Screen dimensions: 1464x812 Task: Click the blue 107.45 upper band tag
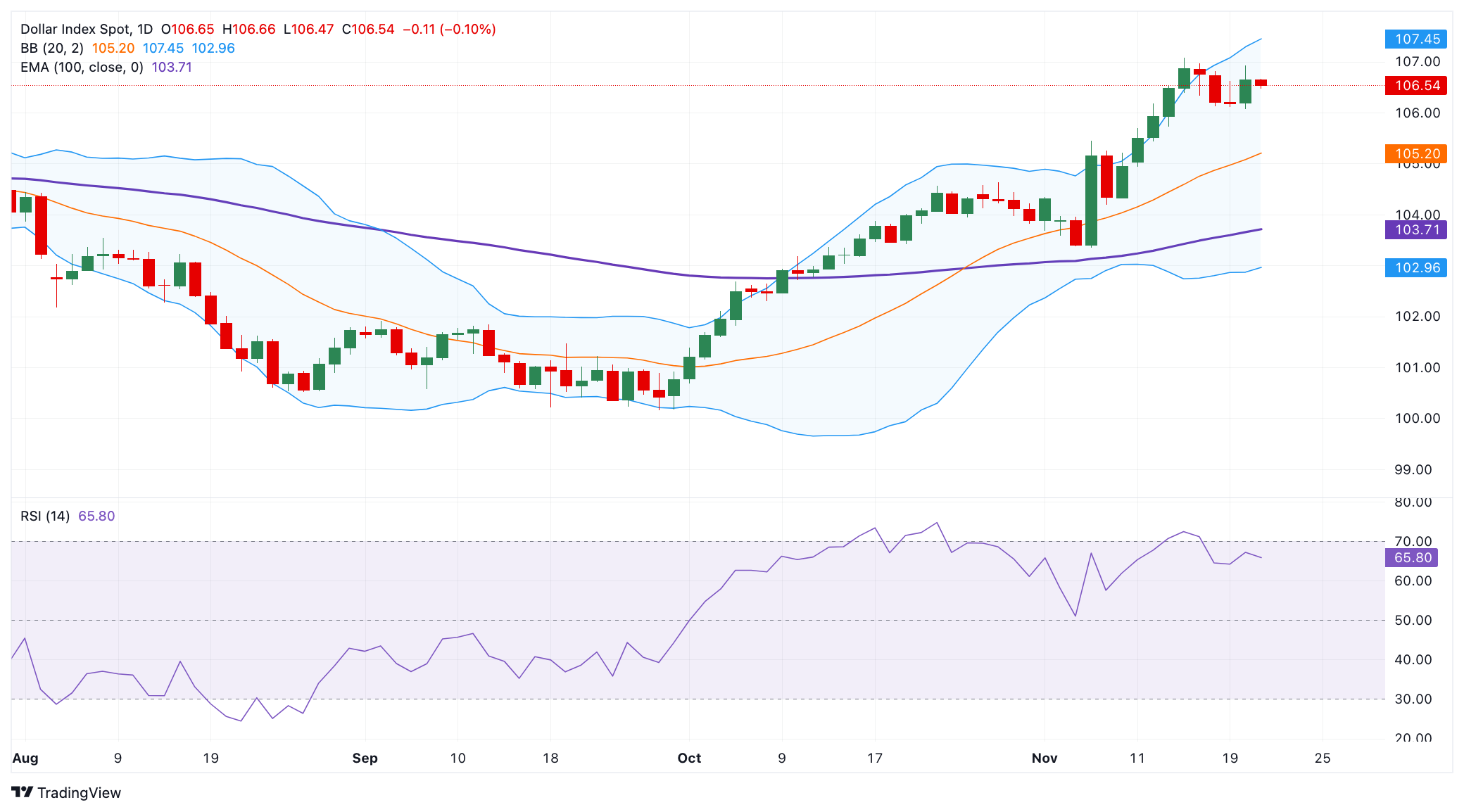click(1416, 39)
